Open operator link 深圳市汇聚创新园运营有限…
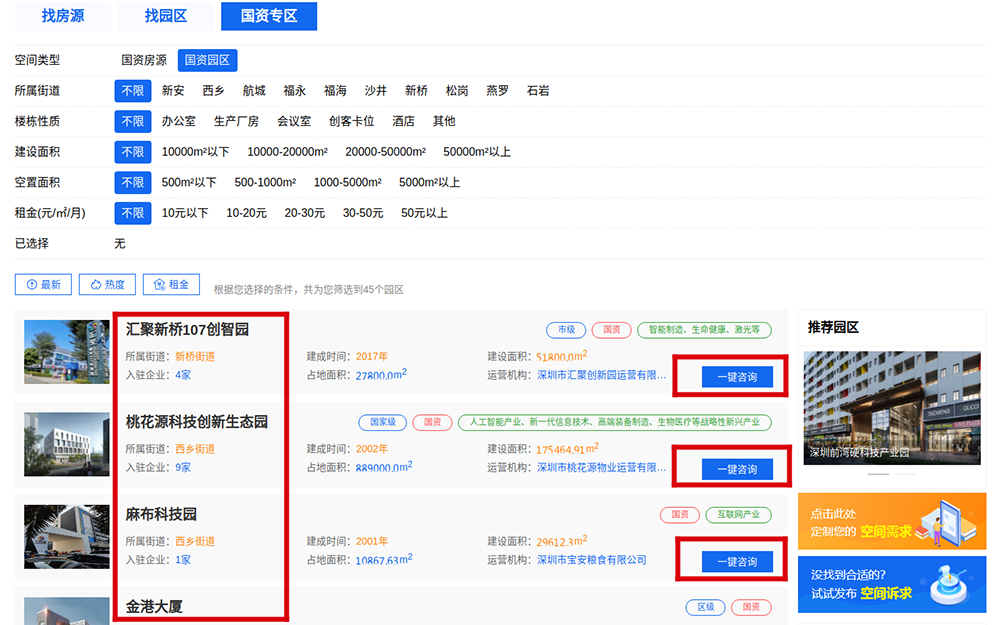Screen dimensions: 1000x625 click(601, 375)
